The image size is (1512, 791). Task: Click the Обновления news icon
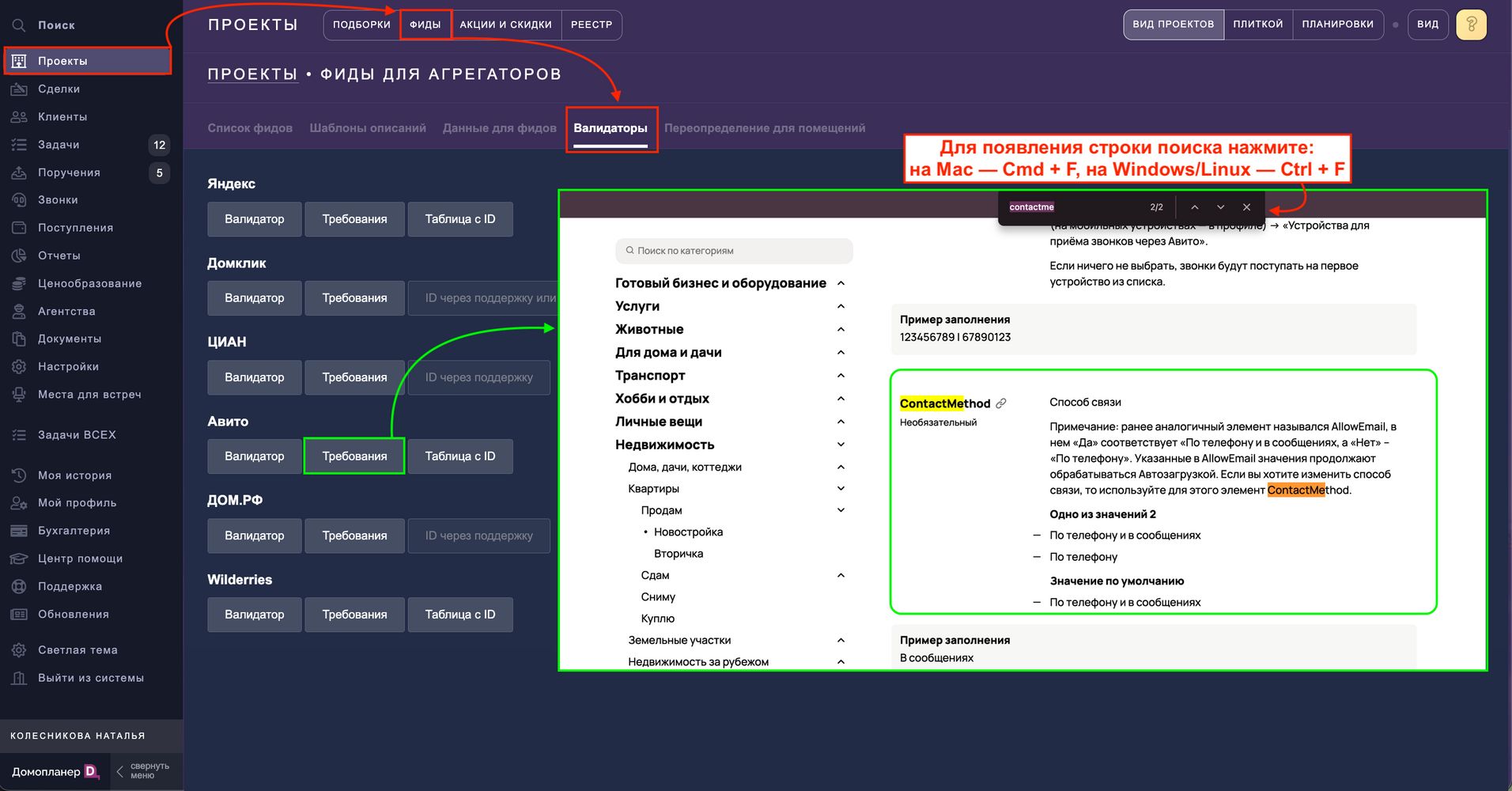click(19, 614)
